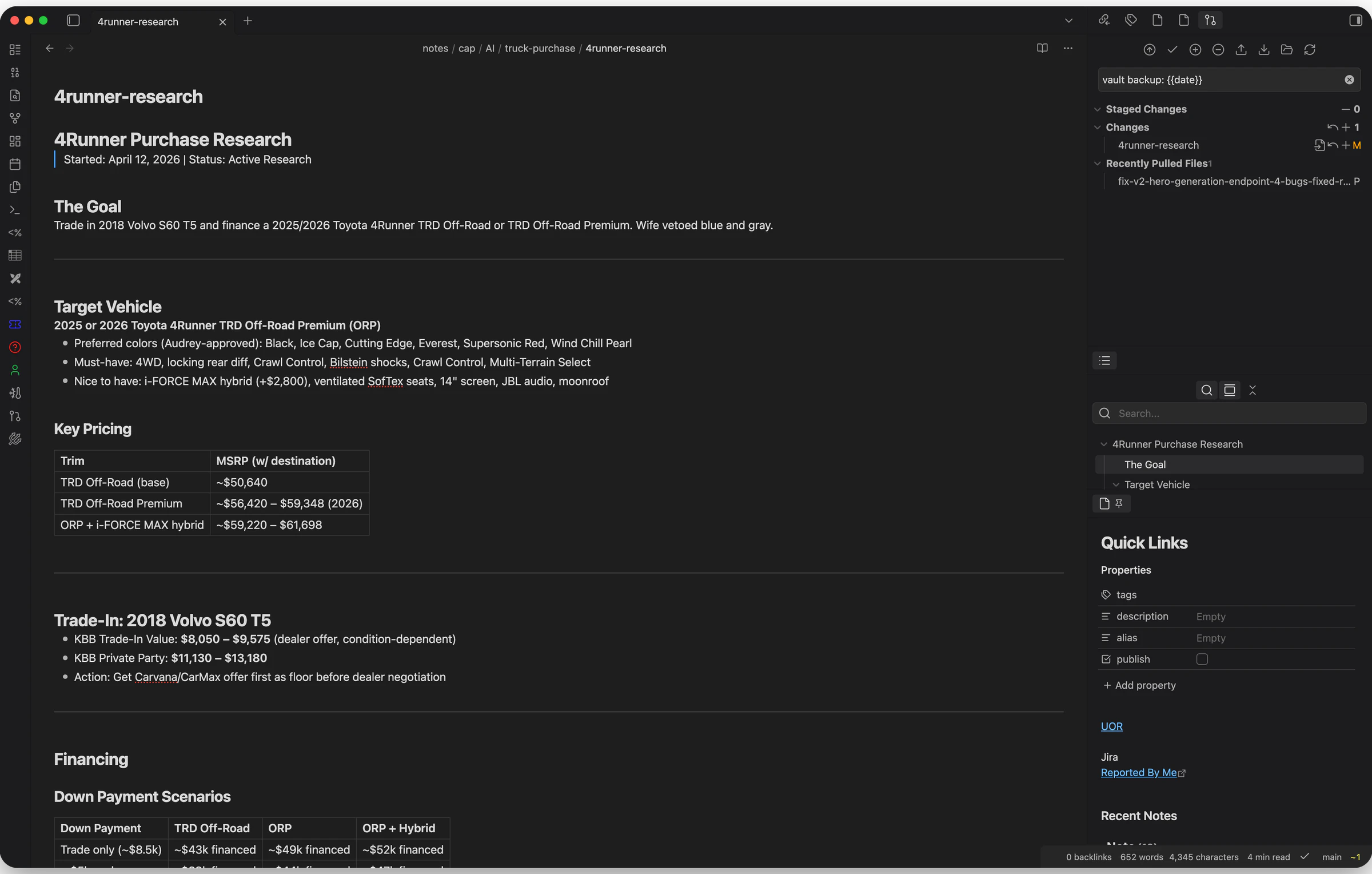Open the Reported By Me Jira link
This screenshot has height=874, width=1372.
(1139, 772)
